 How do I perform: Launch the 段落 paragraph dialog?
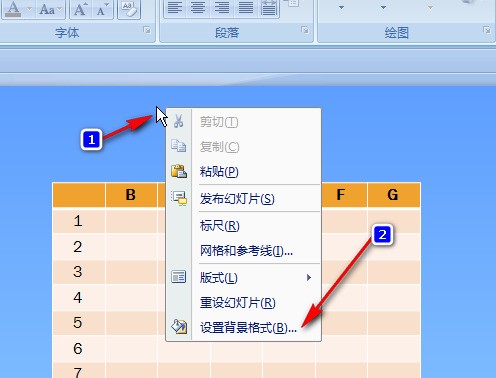pyautogui.click(x=305, y=30)
